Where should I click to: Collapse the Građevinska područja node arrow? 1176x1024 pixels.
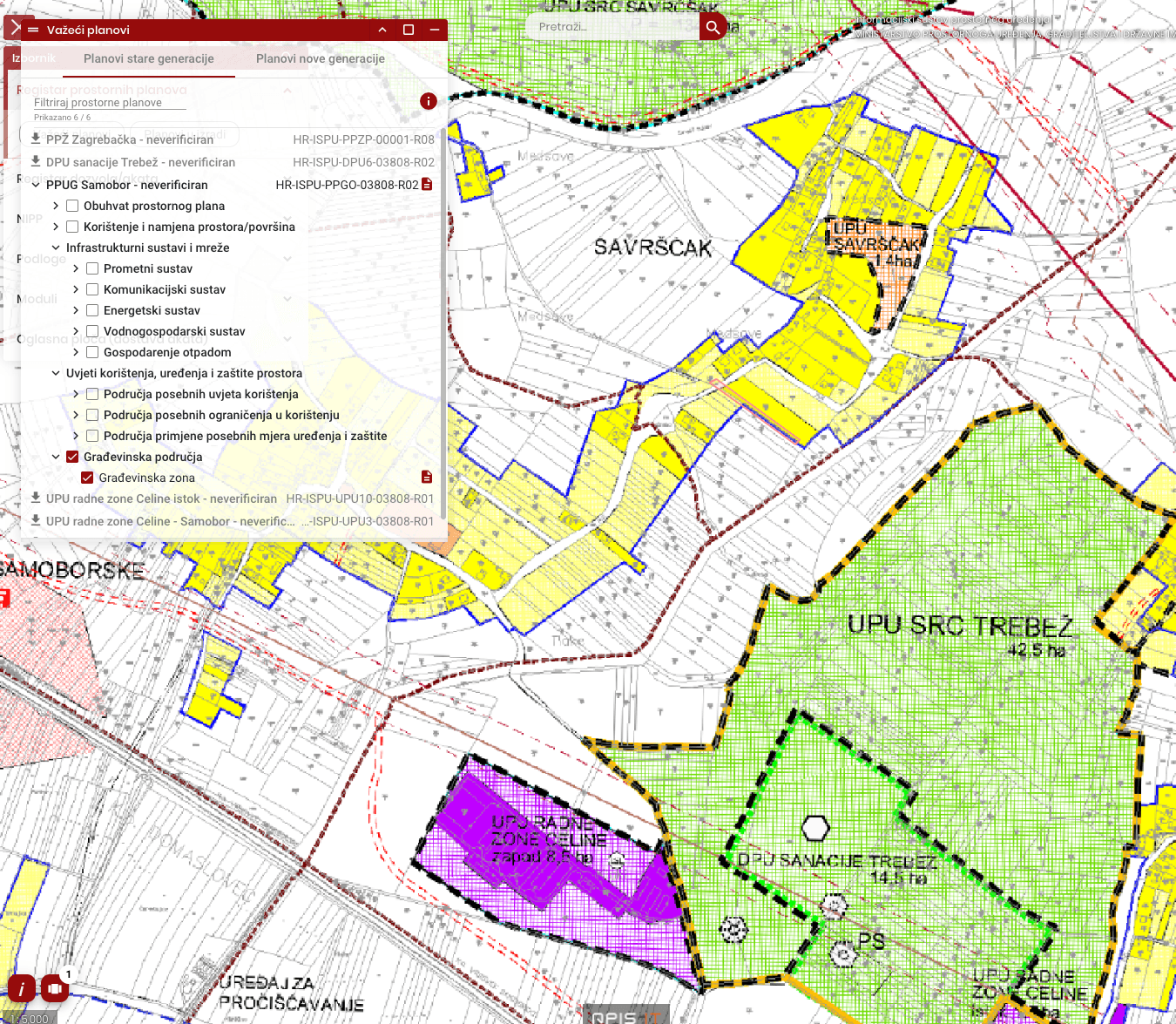click(x=56, y=457)
